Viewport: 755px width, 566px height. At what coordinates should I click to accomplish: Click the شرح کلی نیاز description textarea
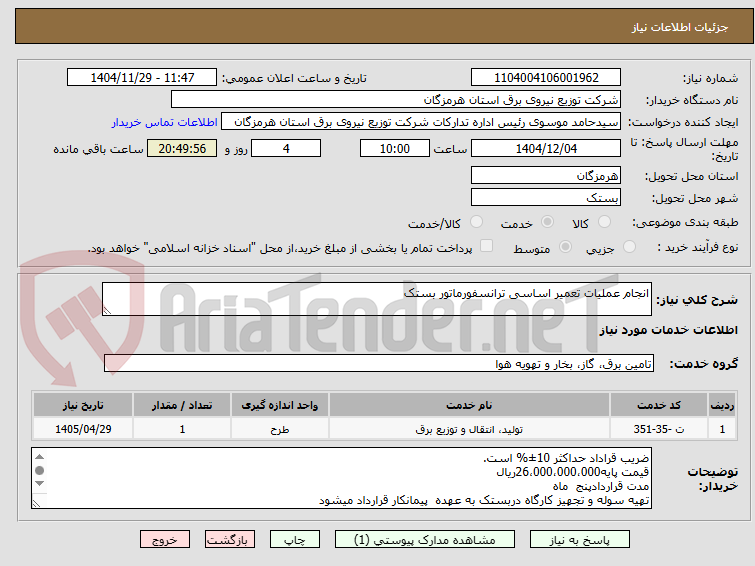pos(377,299)
